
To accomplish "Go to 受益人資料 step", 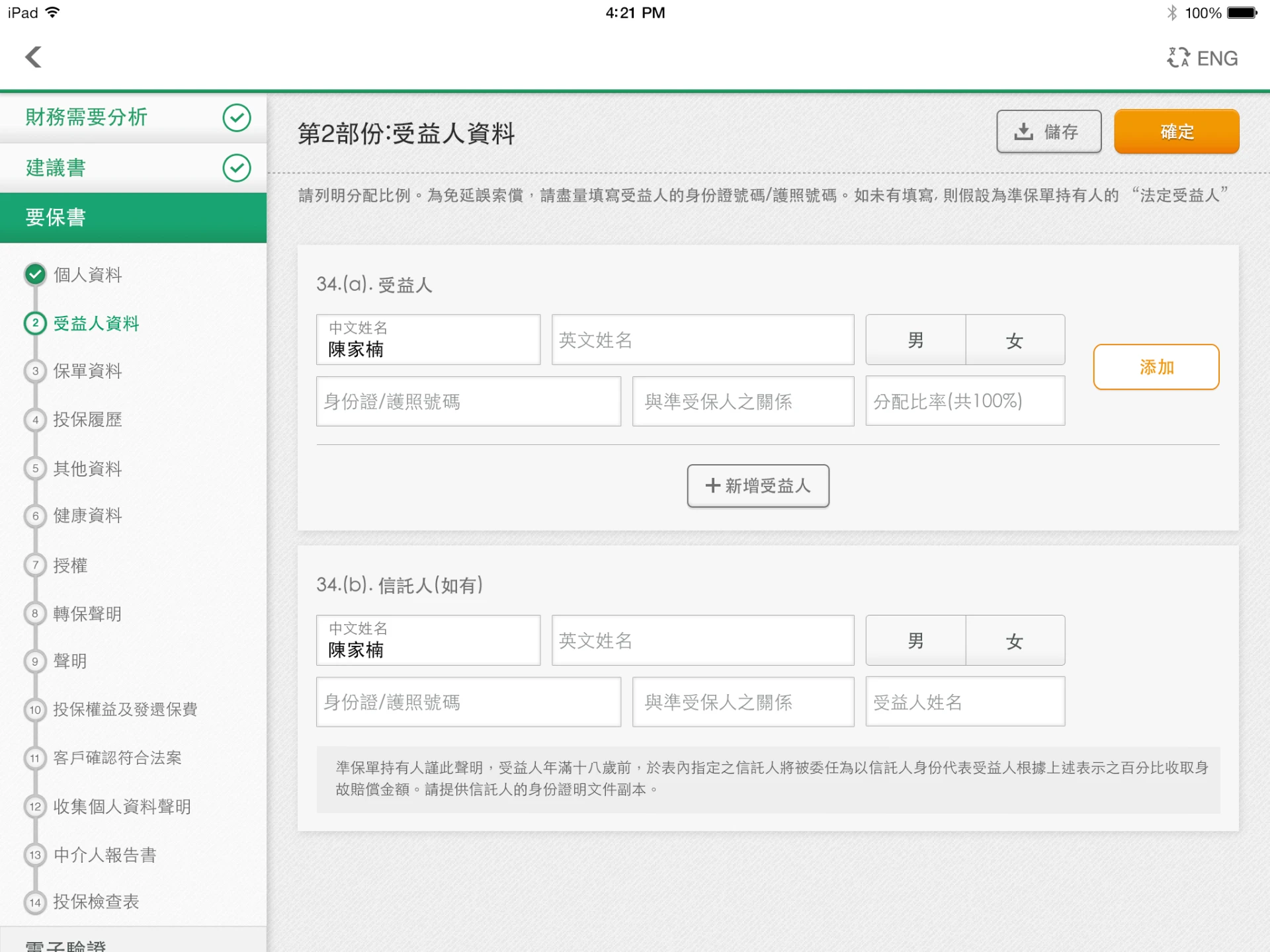I will click(97, 323).
